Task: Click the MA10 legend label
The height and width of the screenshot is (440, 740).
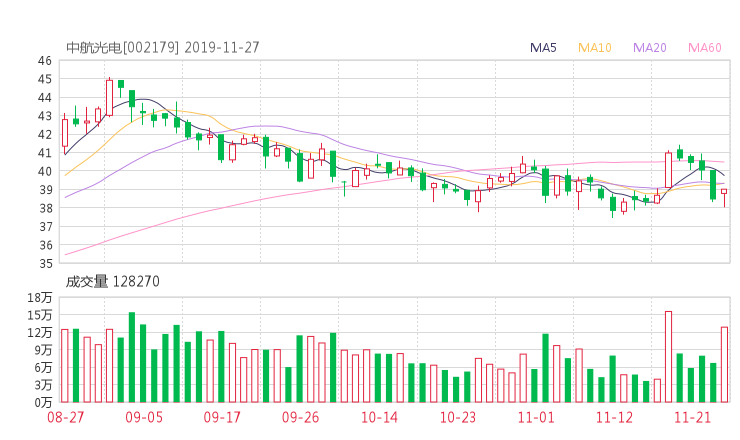Action: pos(595,48)
